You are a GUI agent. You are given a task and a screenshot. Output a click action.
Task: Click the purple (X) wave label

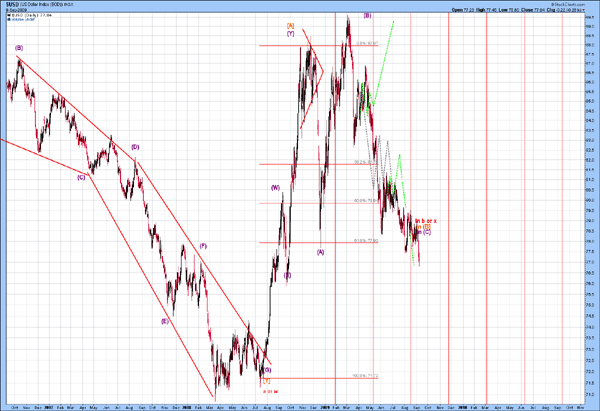click(x=287, y=275)
